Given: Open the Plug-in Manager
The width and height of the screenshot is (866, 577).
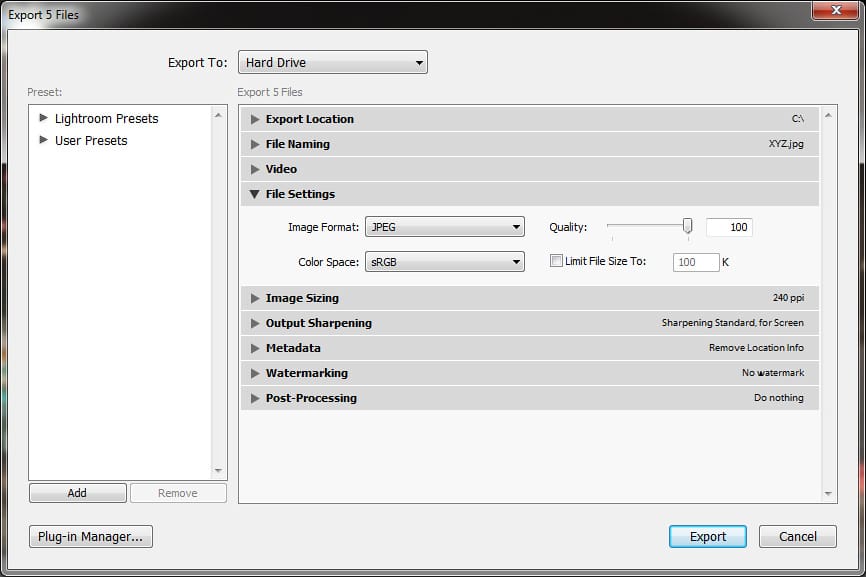Looking at the screenshot, I should pos(91,537).
